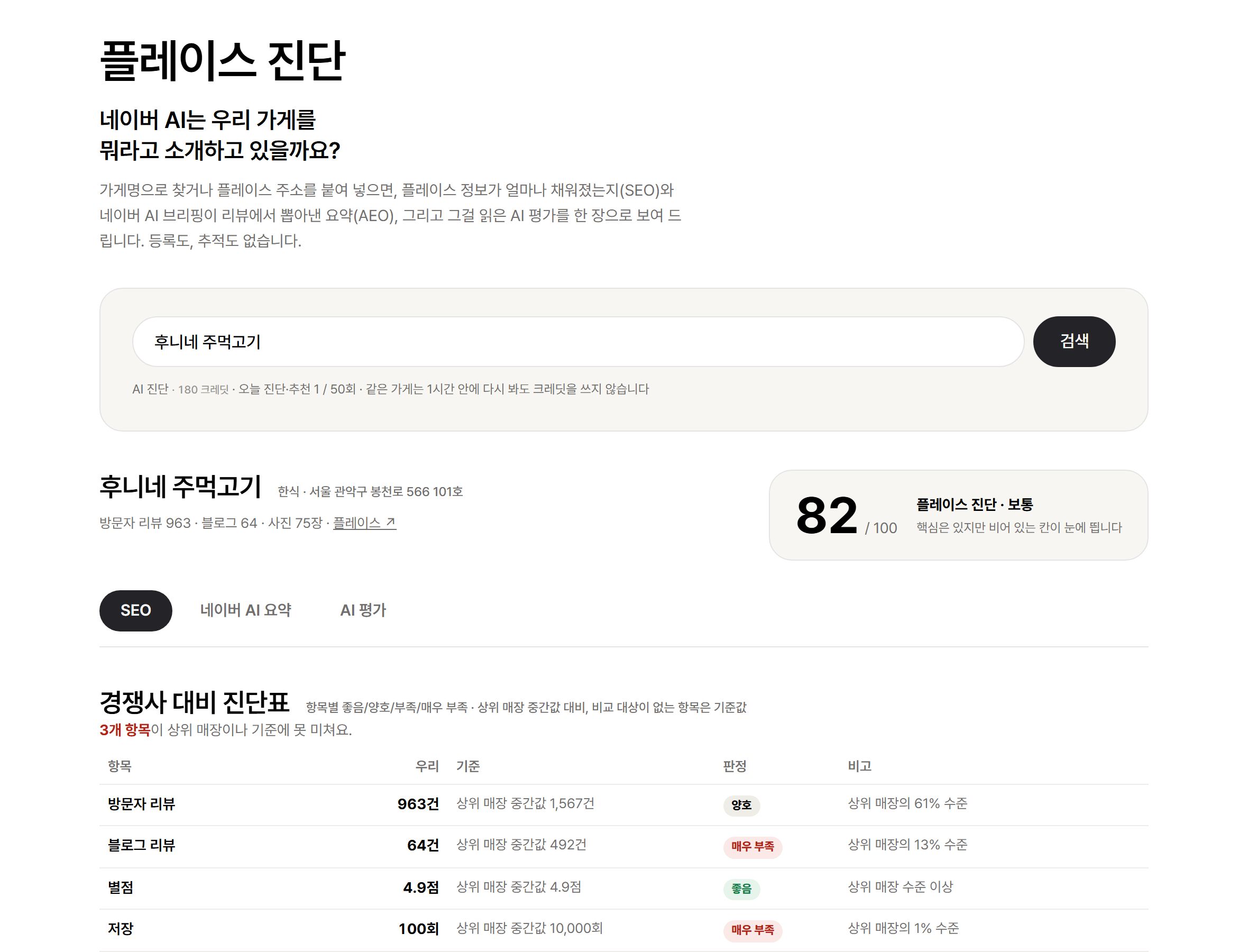The height and width of the screenshot is (952, 1248).
Task: Click 상위 매장 수준 이상 note
Action: [x=900, y=886]
